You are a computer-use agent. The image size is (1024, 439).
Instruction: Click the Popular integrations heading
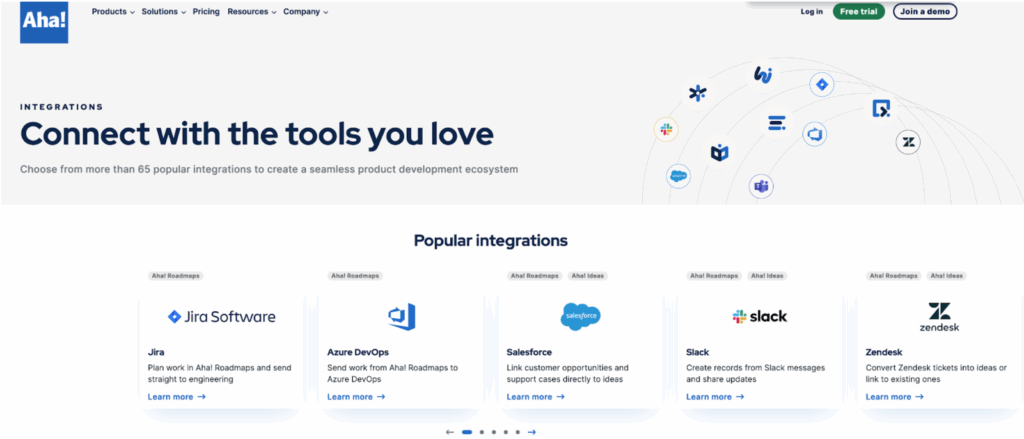(490, 240)
